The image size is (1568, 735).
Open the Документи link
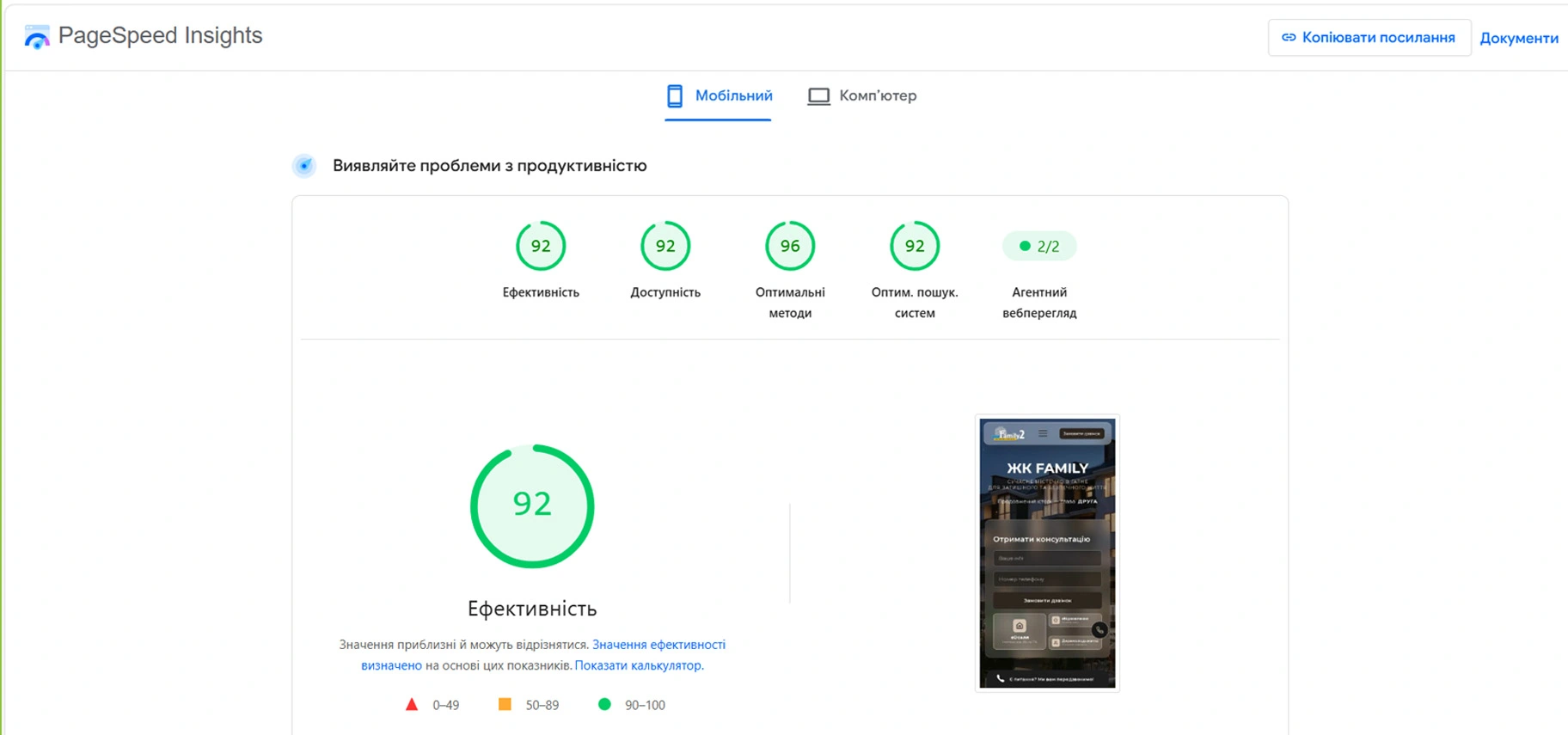click(1518, 38)
